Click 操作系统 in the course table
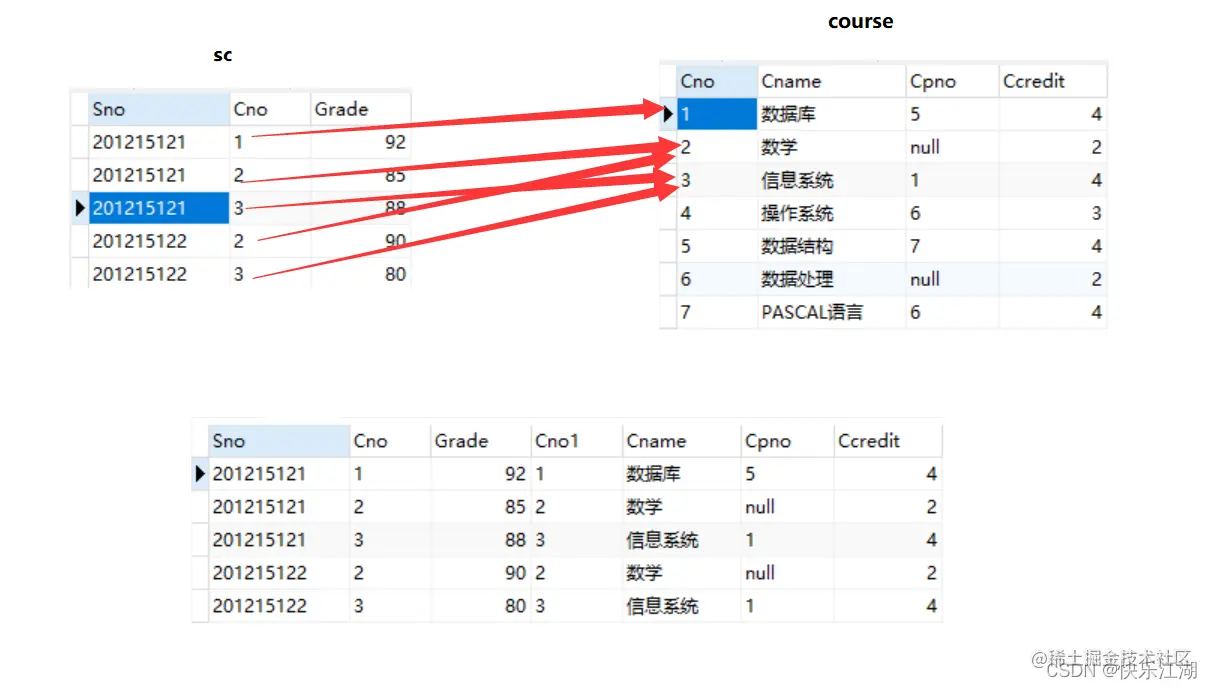 coord(797,213)
